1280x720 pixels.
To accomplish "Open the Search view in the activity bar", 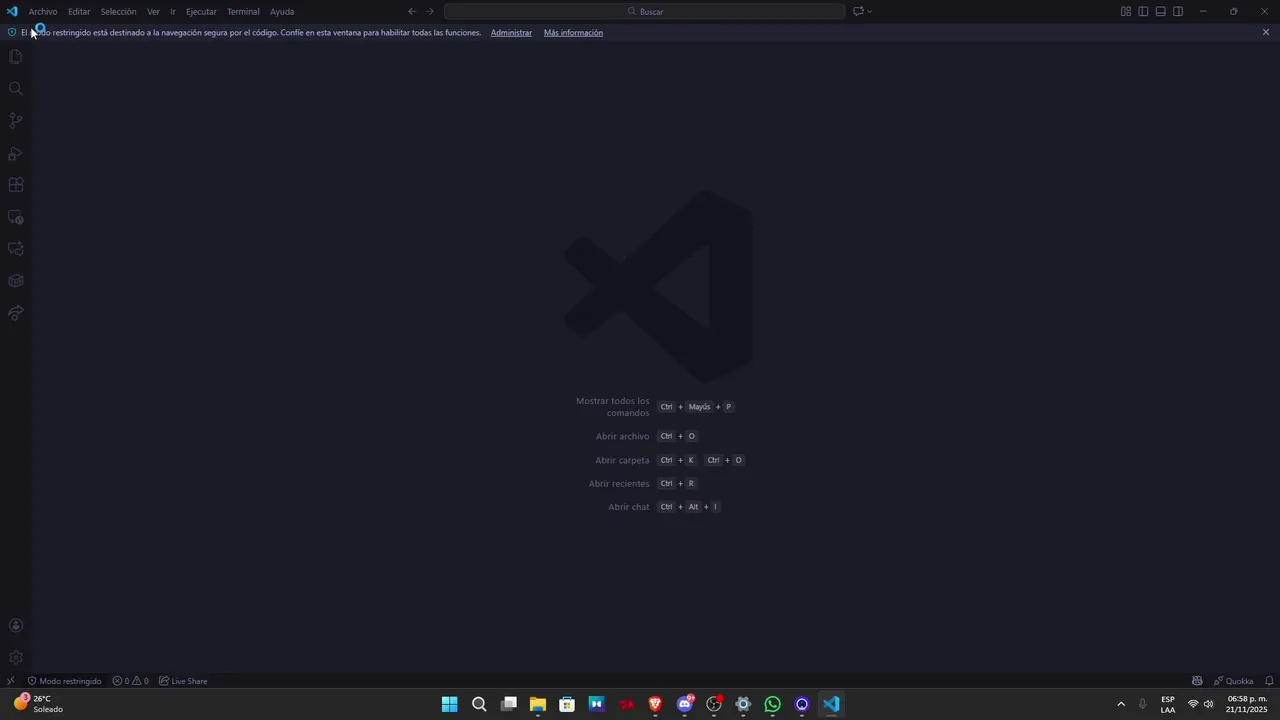I will [x=15, y=89].
